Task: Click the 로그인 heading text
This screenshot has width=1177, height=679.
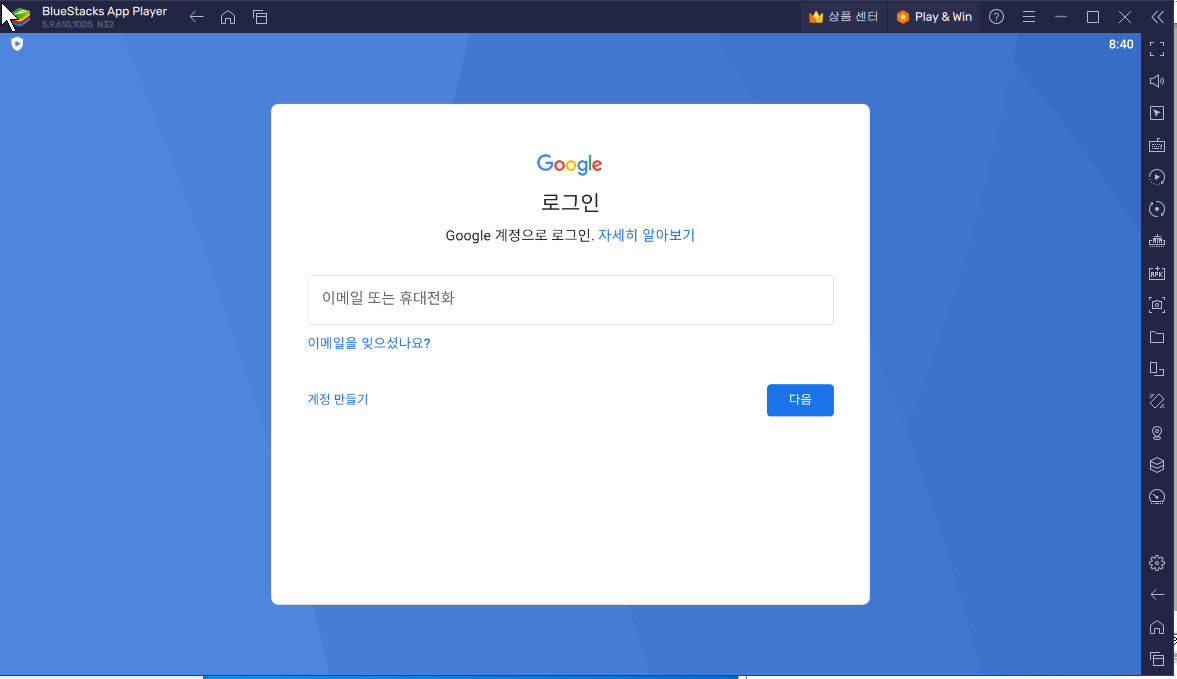Action: pos(570,202)
